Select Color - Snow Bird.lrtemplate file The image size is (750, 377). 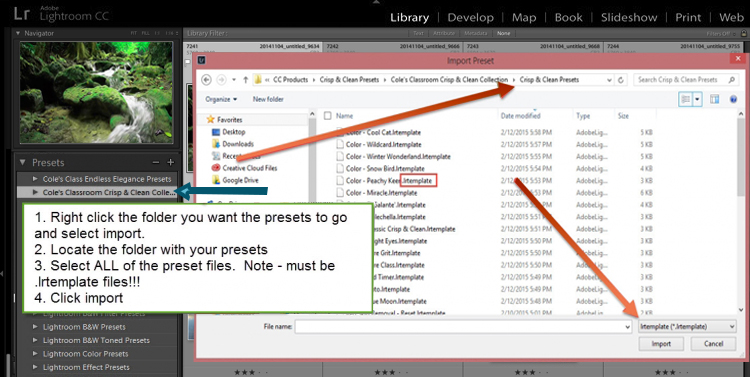(x=385, y=168)
